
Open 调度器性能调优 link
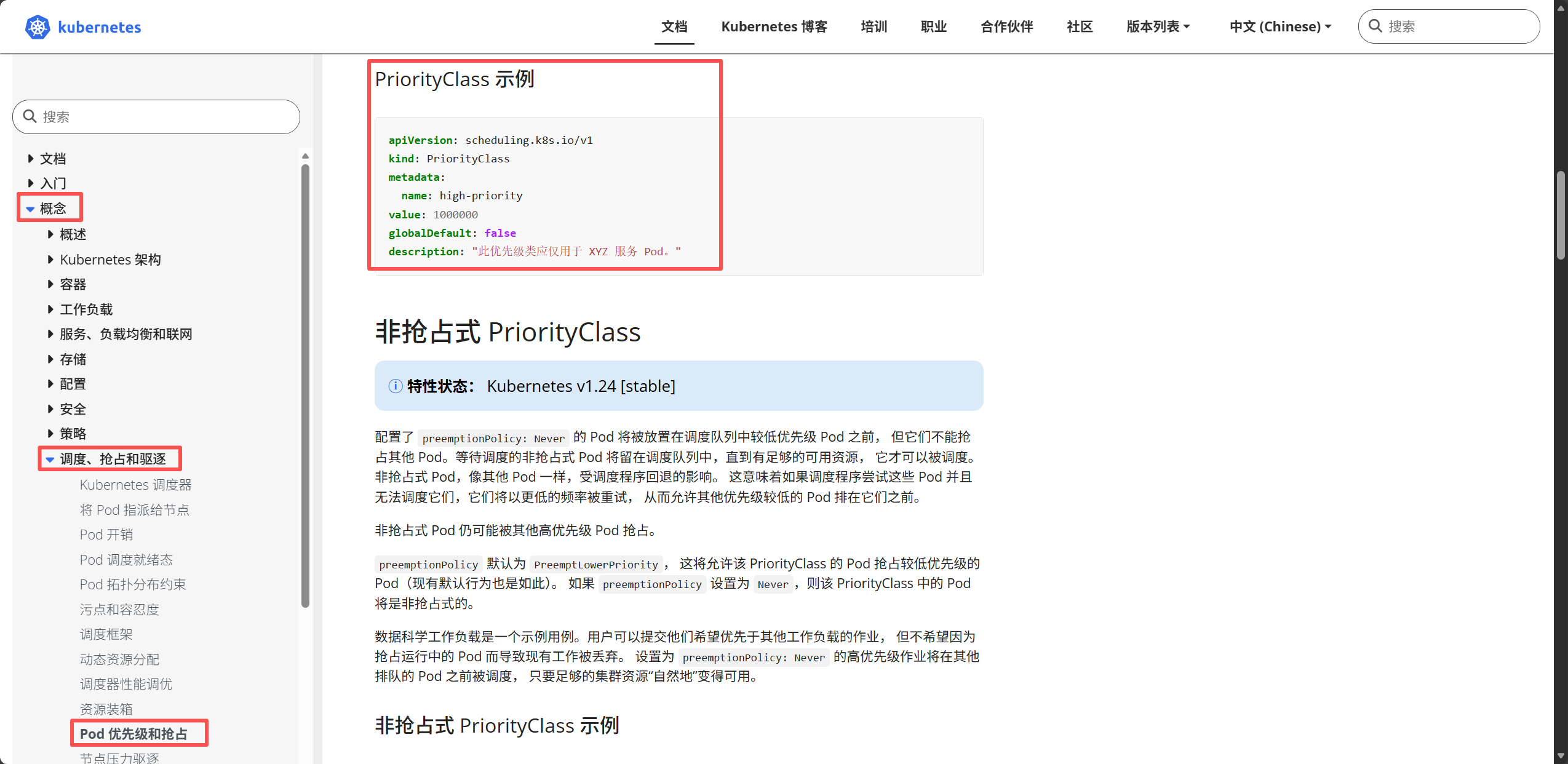[126, 684]
